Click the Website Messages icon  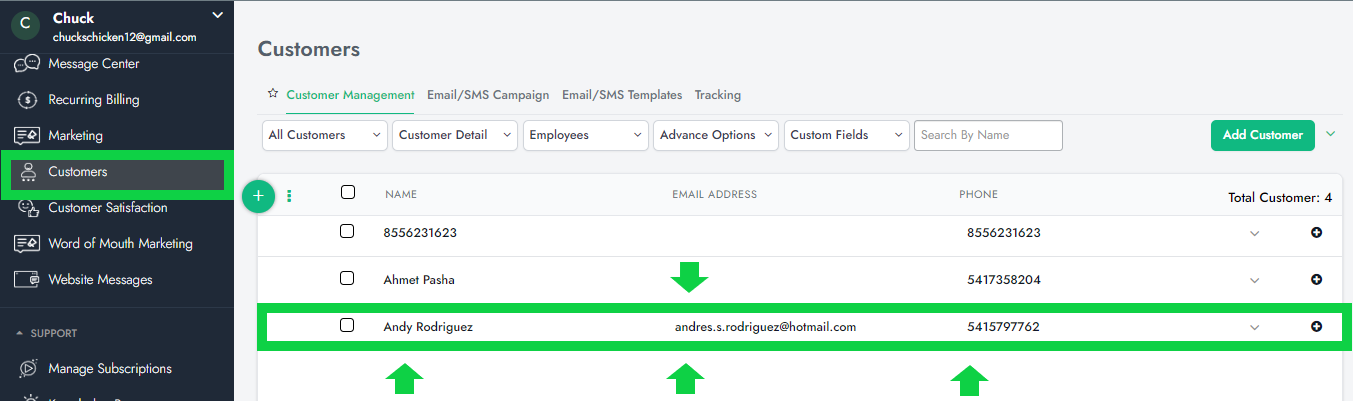point(27,280)
